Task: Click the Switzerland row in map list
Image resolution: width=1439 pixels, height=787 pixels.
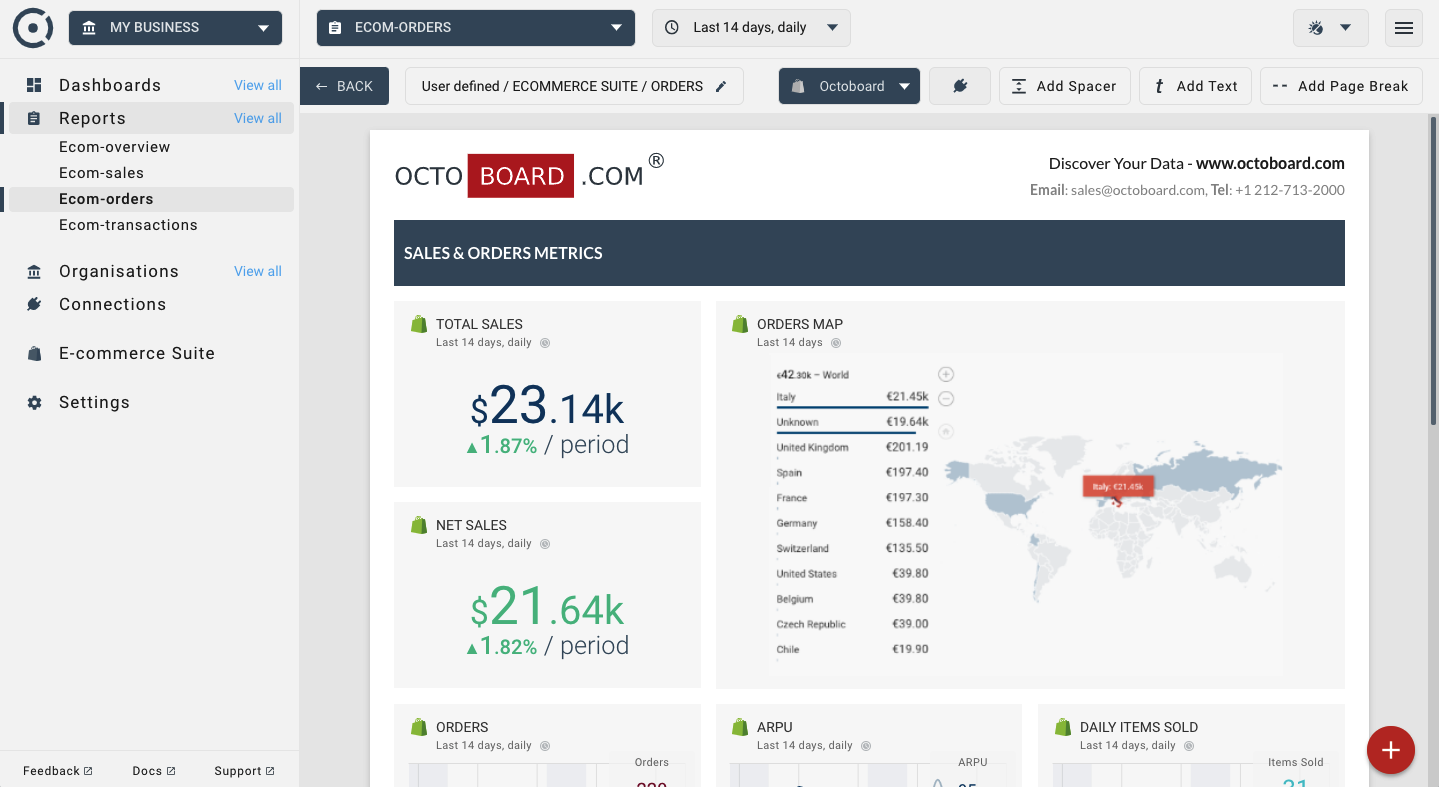Action: tap(852, 548)
